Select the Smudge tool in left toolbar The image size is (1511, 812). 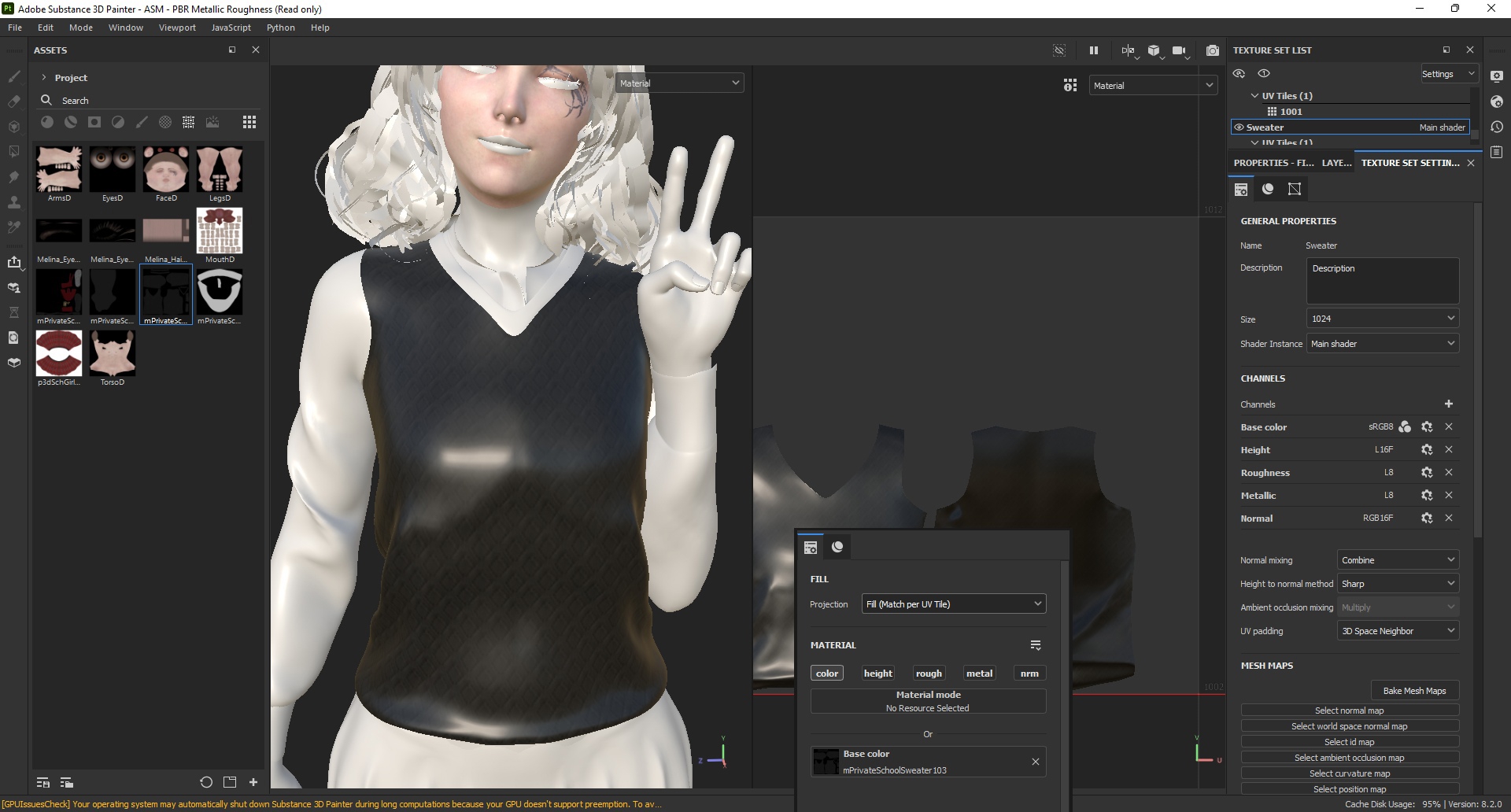(14, 177)
